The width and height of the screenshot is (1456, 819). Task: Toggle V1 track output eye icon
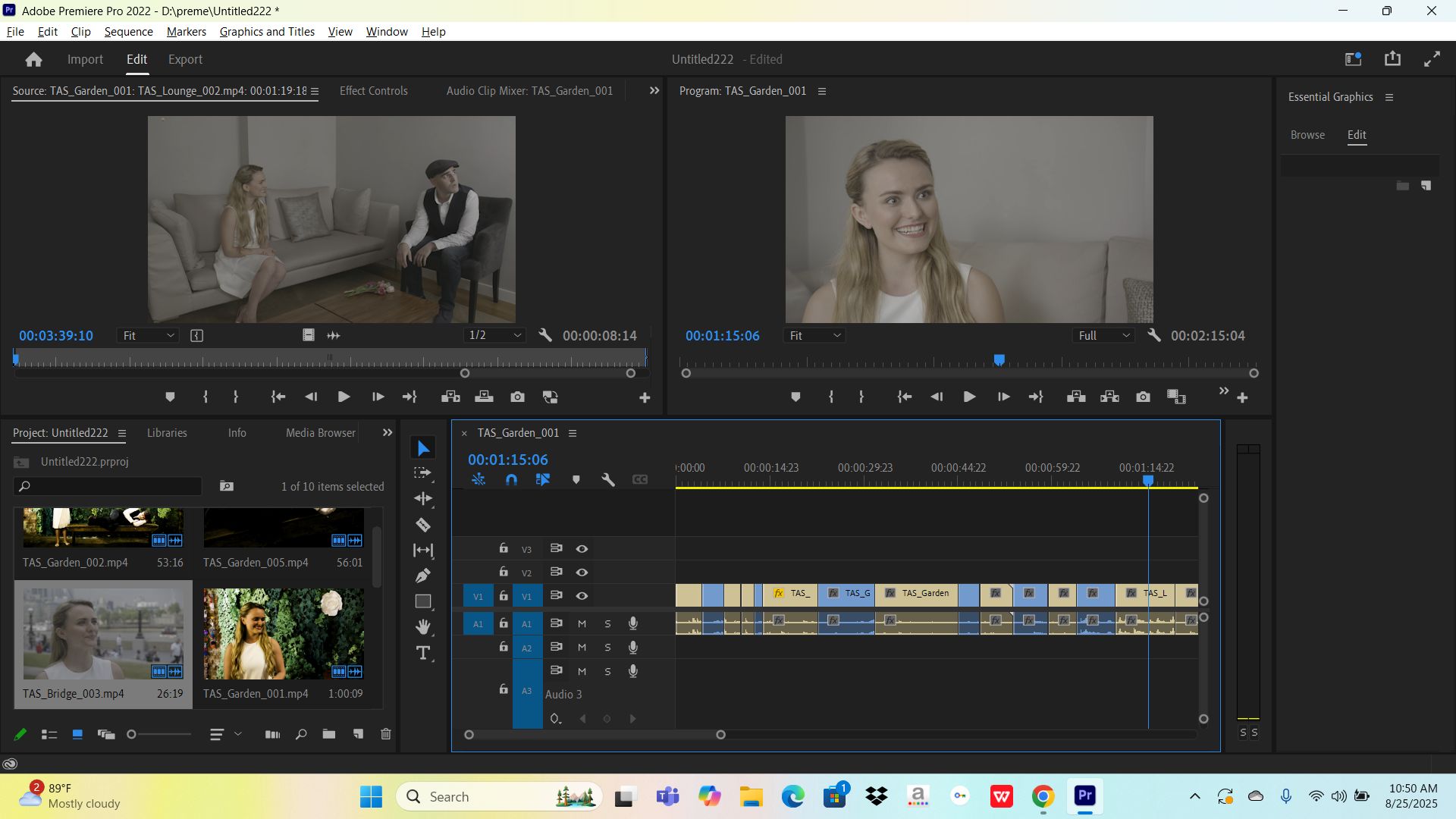[582, 596]
